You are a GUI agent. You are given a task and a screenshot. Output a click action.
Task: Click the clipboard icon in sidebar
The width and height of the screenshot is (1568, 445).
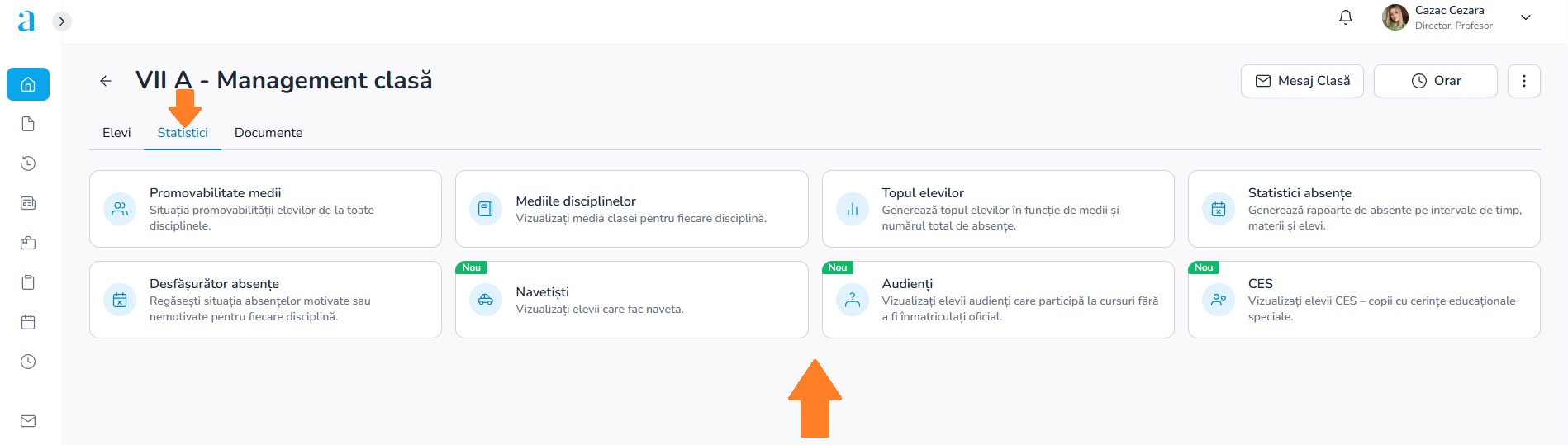(x=28, y=282)
